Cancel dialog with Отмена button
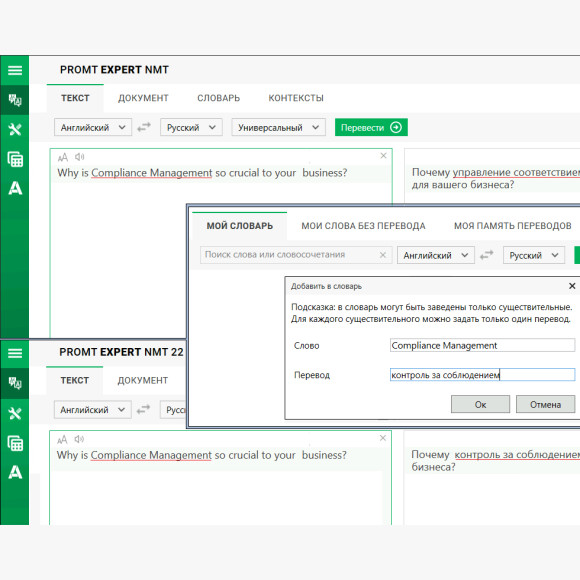This screenshot has height=580, width=580. coord(545,404)
